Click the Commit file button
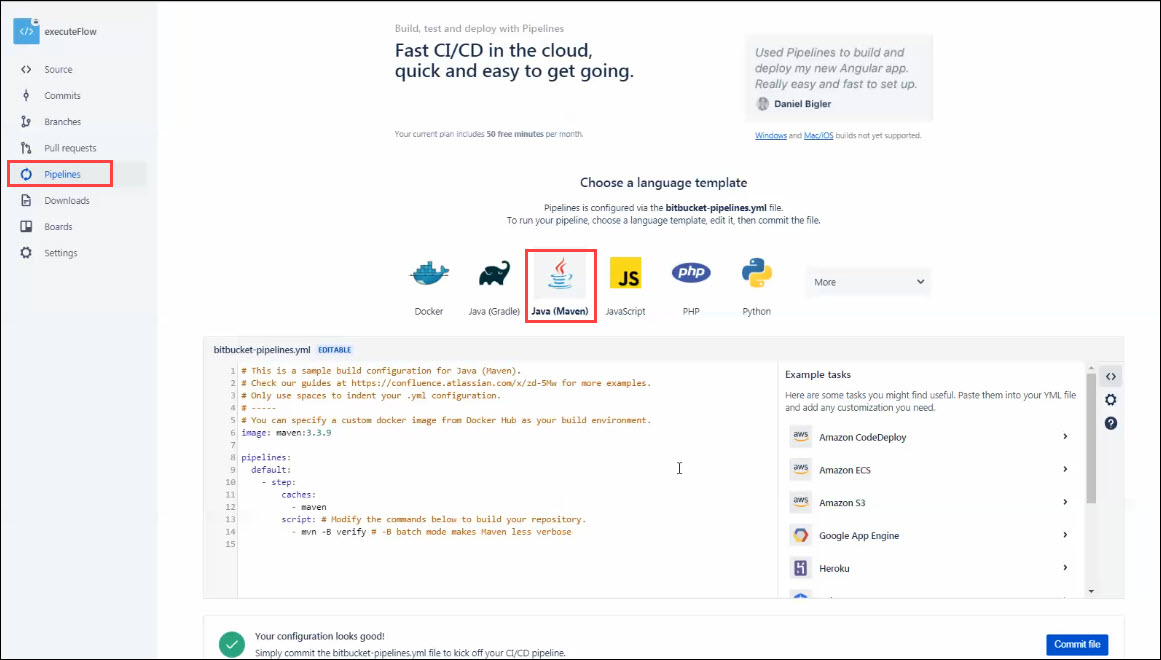Viewport: 1161px width, 660px height. click(1077, 644)
